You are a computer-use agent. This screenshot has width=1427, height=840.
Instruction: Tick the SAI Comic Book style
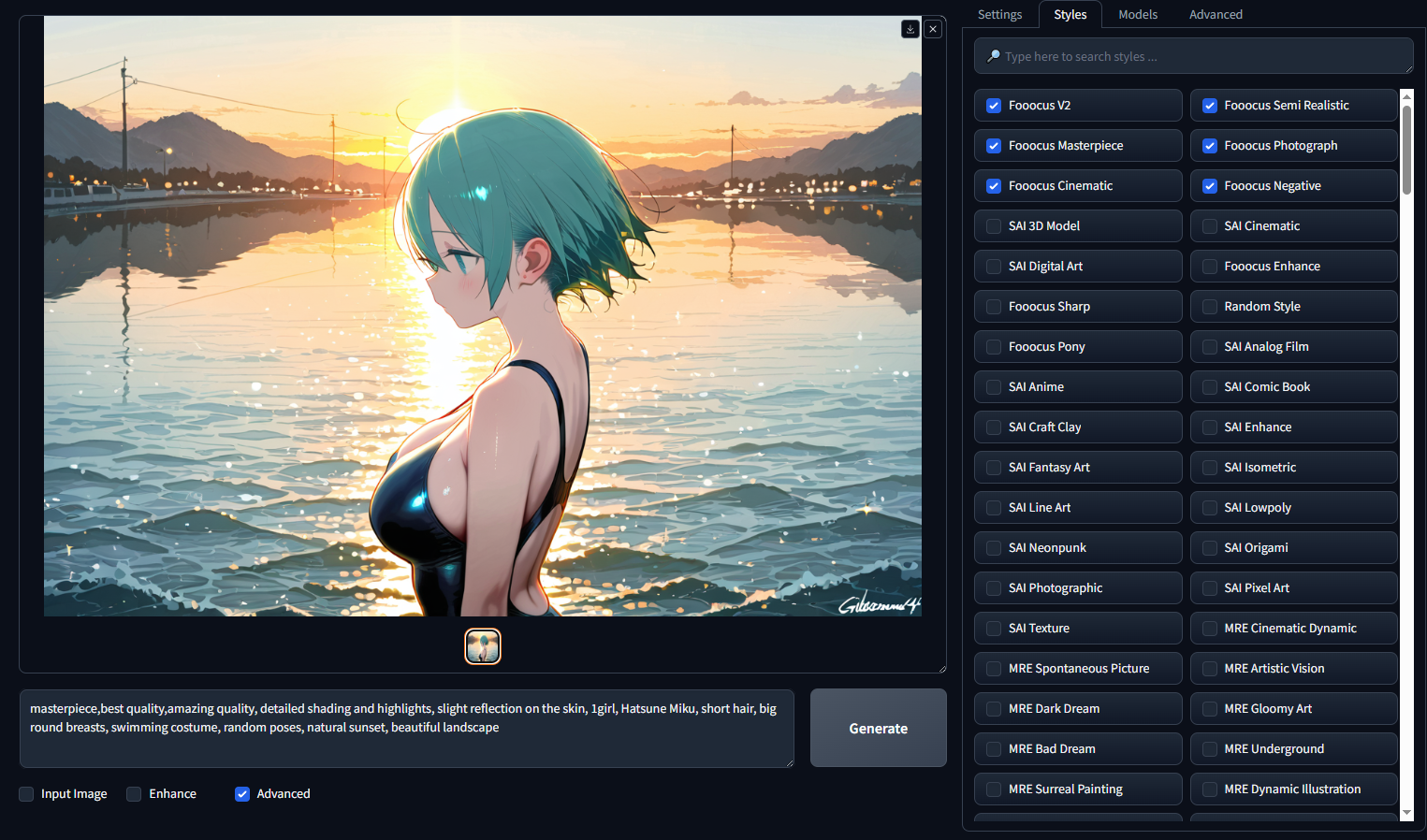pos(1210,387)
